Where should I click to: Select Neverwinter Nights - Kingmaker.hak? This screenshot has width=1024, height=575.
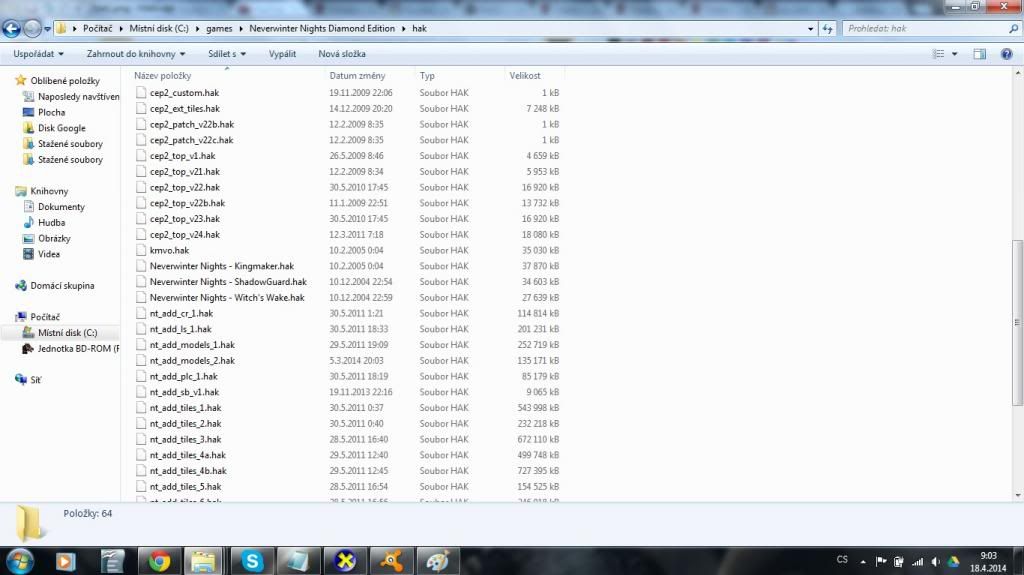pyautogui.click(x=221, y=266)
